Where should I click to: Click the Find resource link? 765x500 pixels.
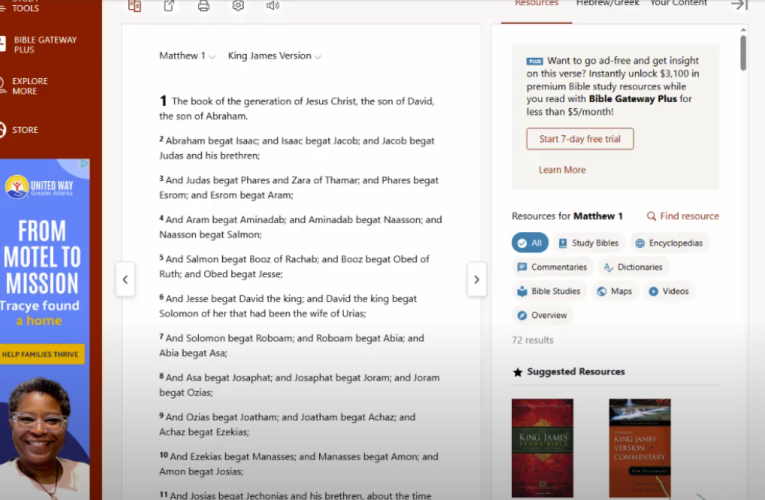(689, 216)
